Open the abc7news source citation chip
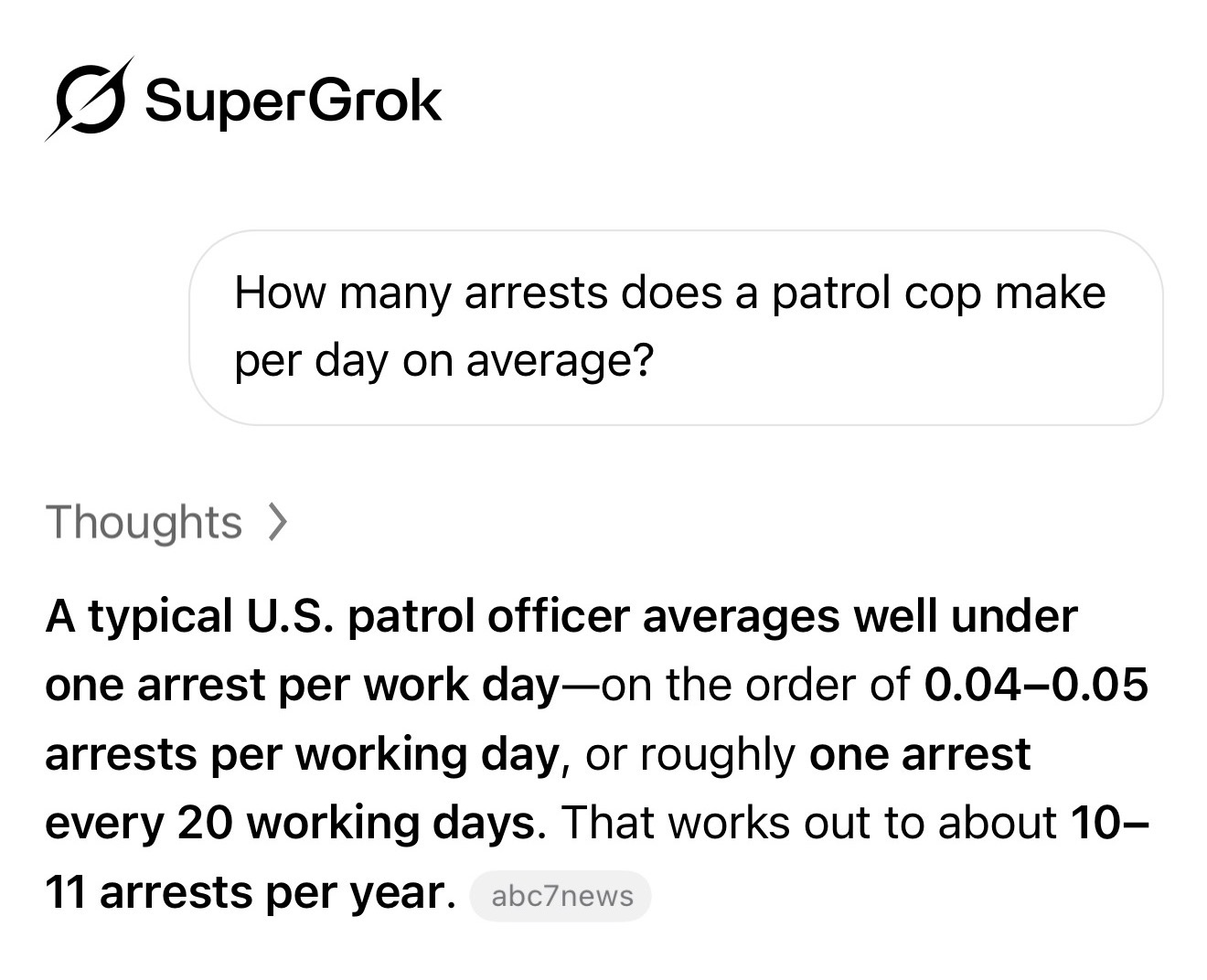Viewport: 1207px width, 980px height. (561, 896)
